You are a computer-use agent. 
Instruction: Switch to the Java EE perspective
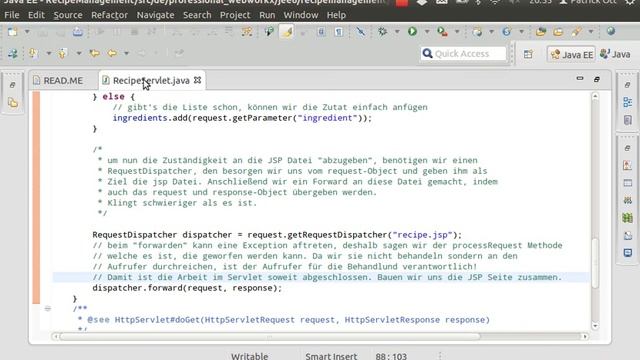click(571, 54)
